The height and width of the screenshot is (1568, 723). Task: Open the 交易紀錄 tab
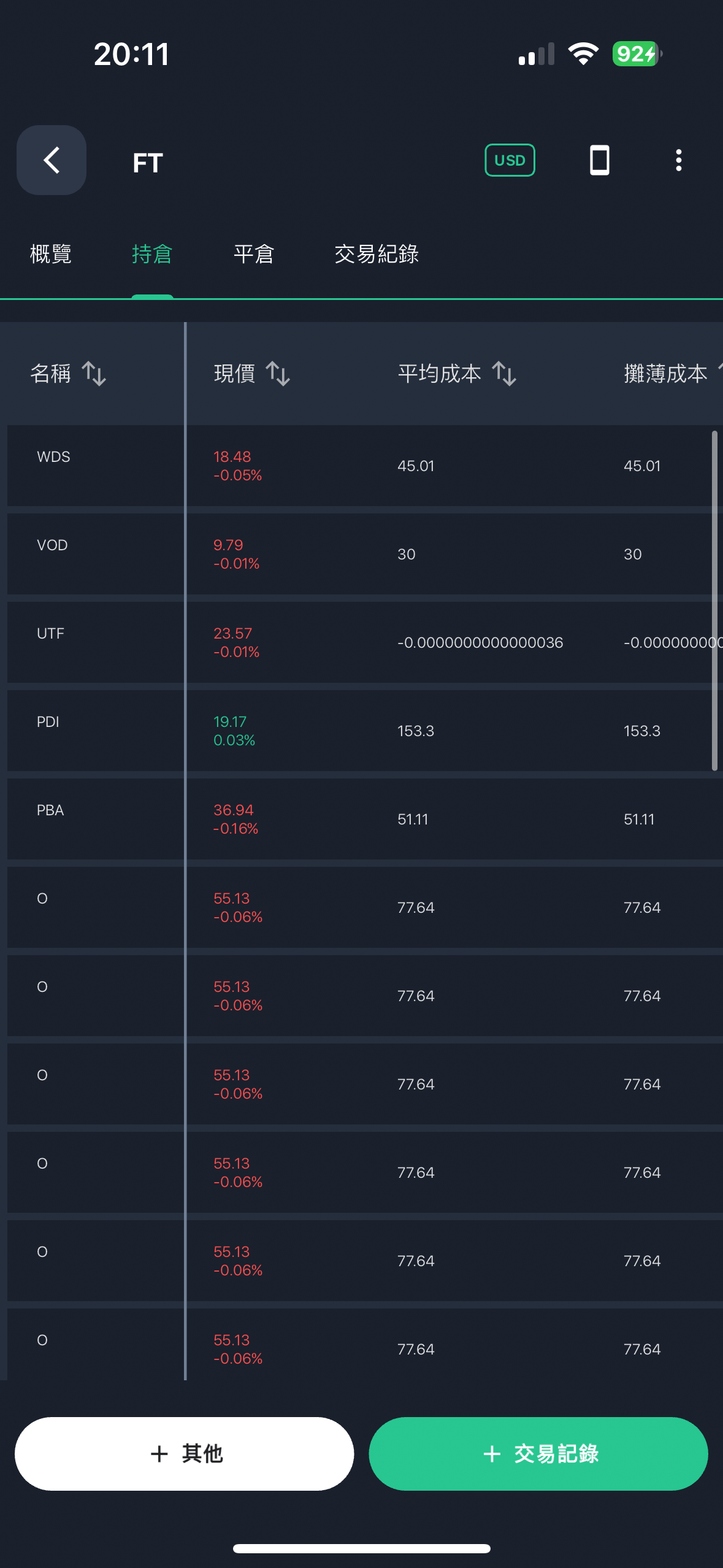377,253
